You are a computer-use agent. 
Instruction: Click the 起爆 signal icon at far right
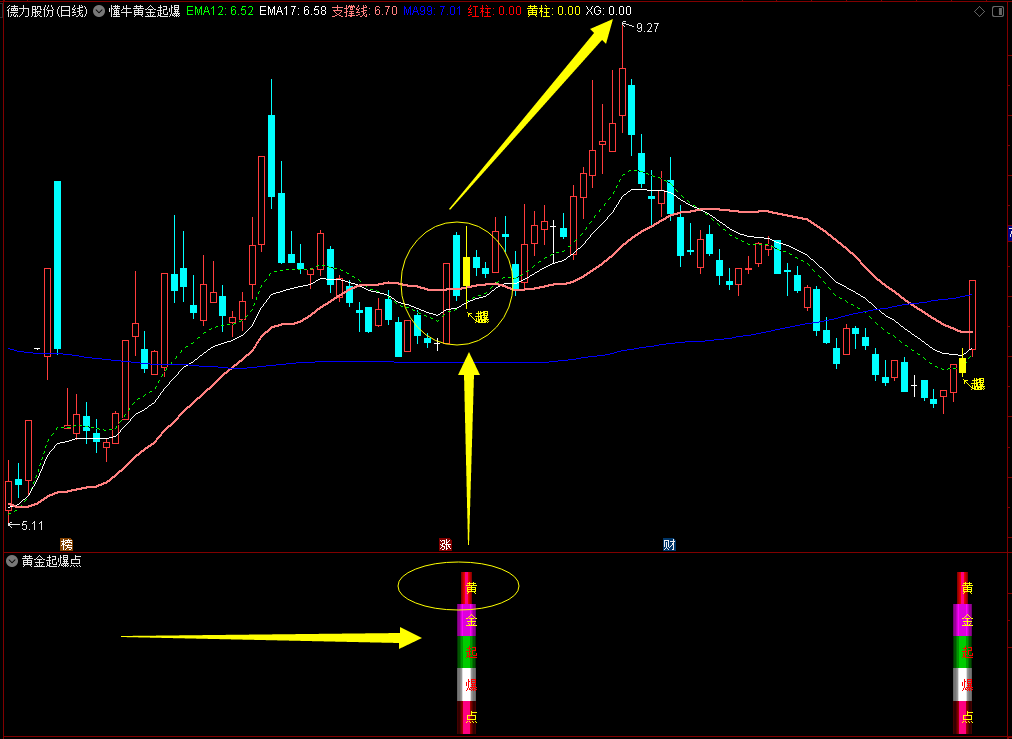976,384
